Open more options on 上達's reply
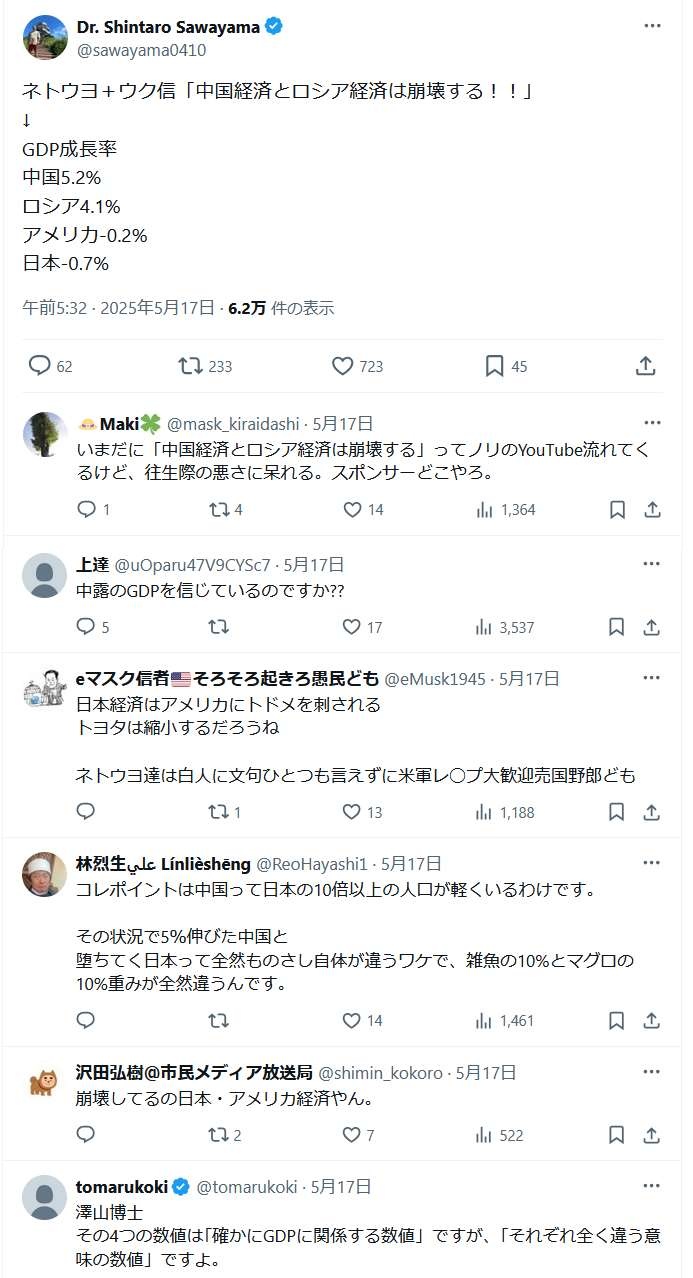Image resolution: width=693 pixels, height=1278 pixels. coord(652,564)
